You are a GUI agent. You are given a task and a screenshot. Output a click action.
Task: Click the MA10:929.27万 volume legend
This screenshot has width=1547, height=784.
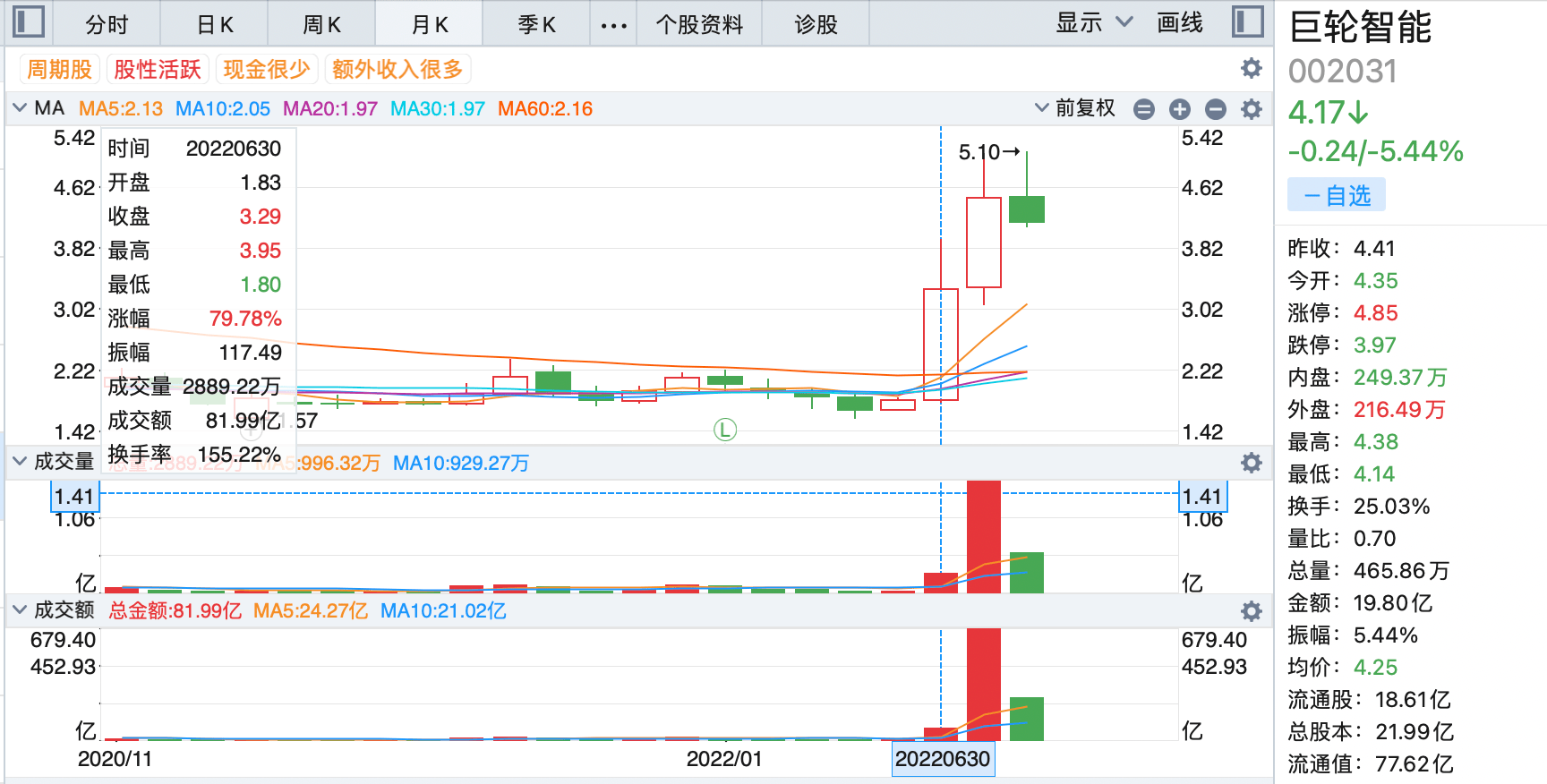(461, 463)
